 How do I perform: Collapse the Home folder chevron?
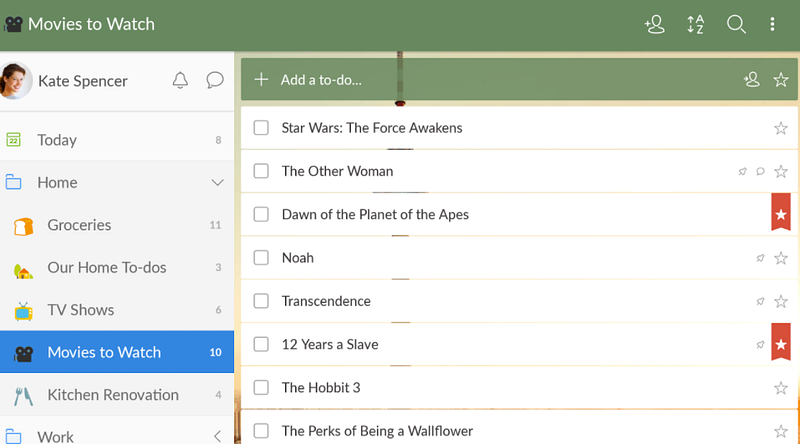(x=217, y=183)
